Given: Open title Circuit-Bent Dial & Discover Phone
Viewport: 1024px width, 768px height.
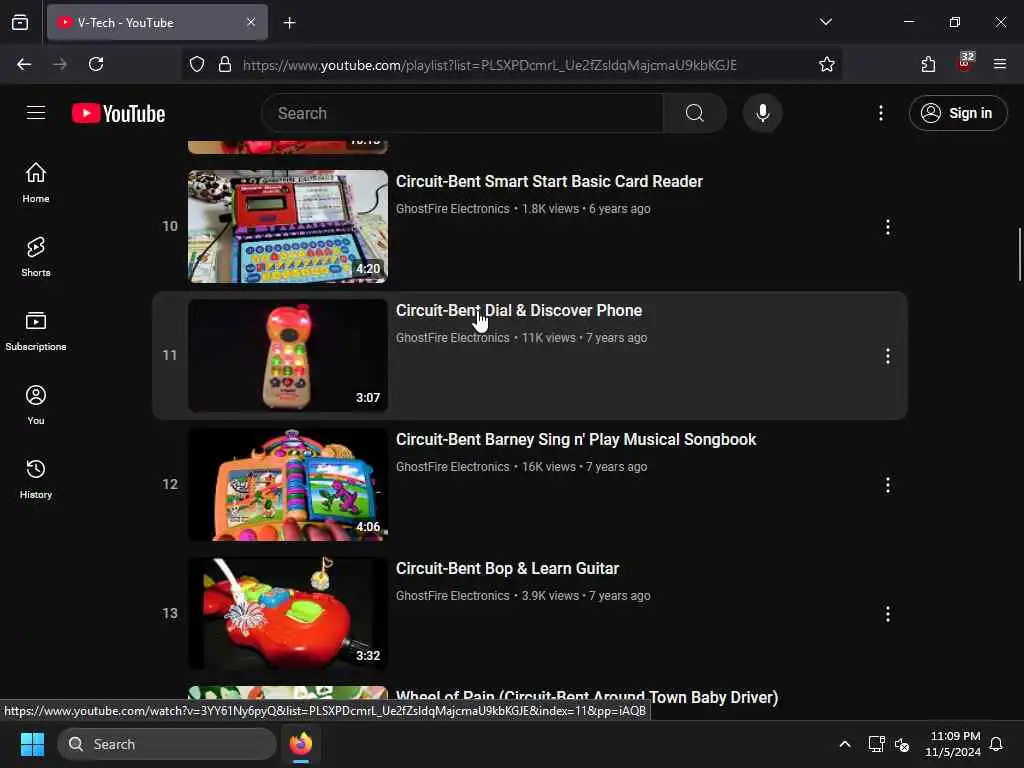Looking at the screenshot, I should (519, 310).
